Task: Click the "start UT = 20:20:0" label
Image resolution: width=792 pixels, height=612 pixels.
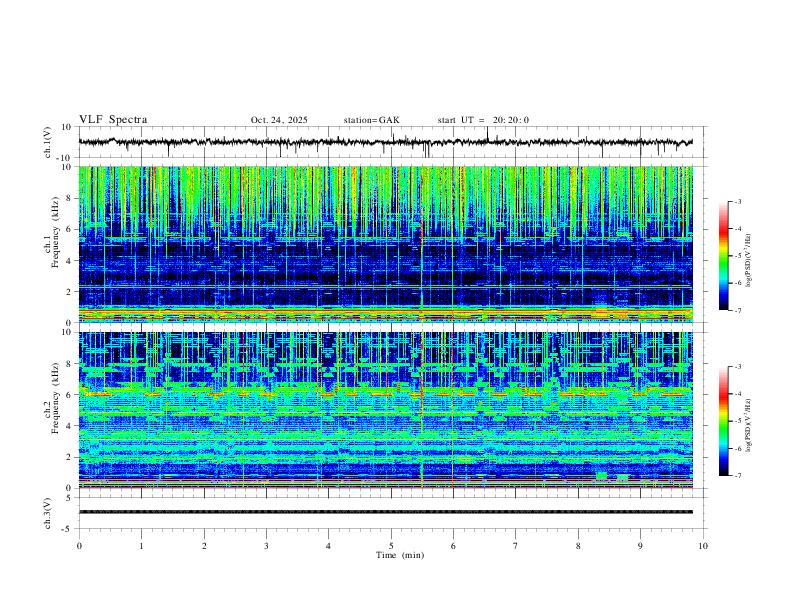Action: click(483, 120)
